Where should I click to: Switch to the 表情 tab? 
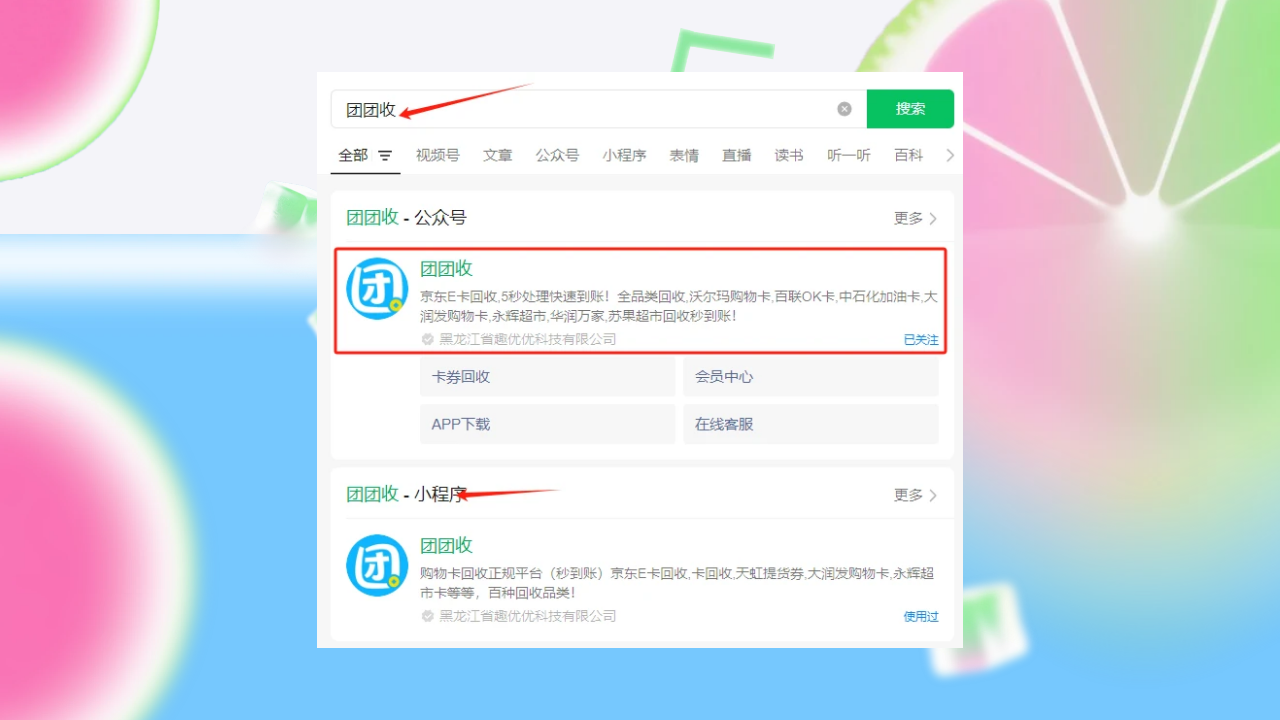click(684, 155)
